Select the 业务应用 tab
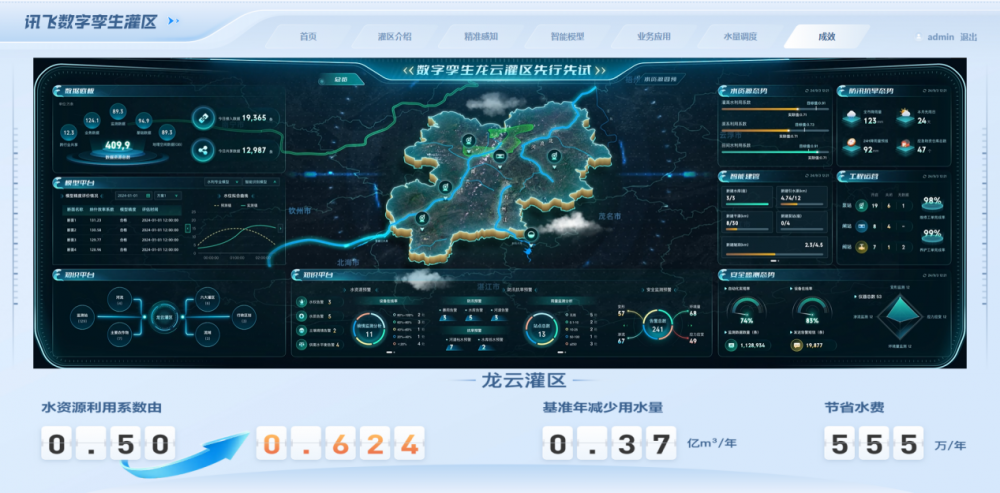This screenshot has width=1000, height=493. point(654,36)
